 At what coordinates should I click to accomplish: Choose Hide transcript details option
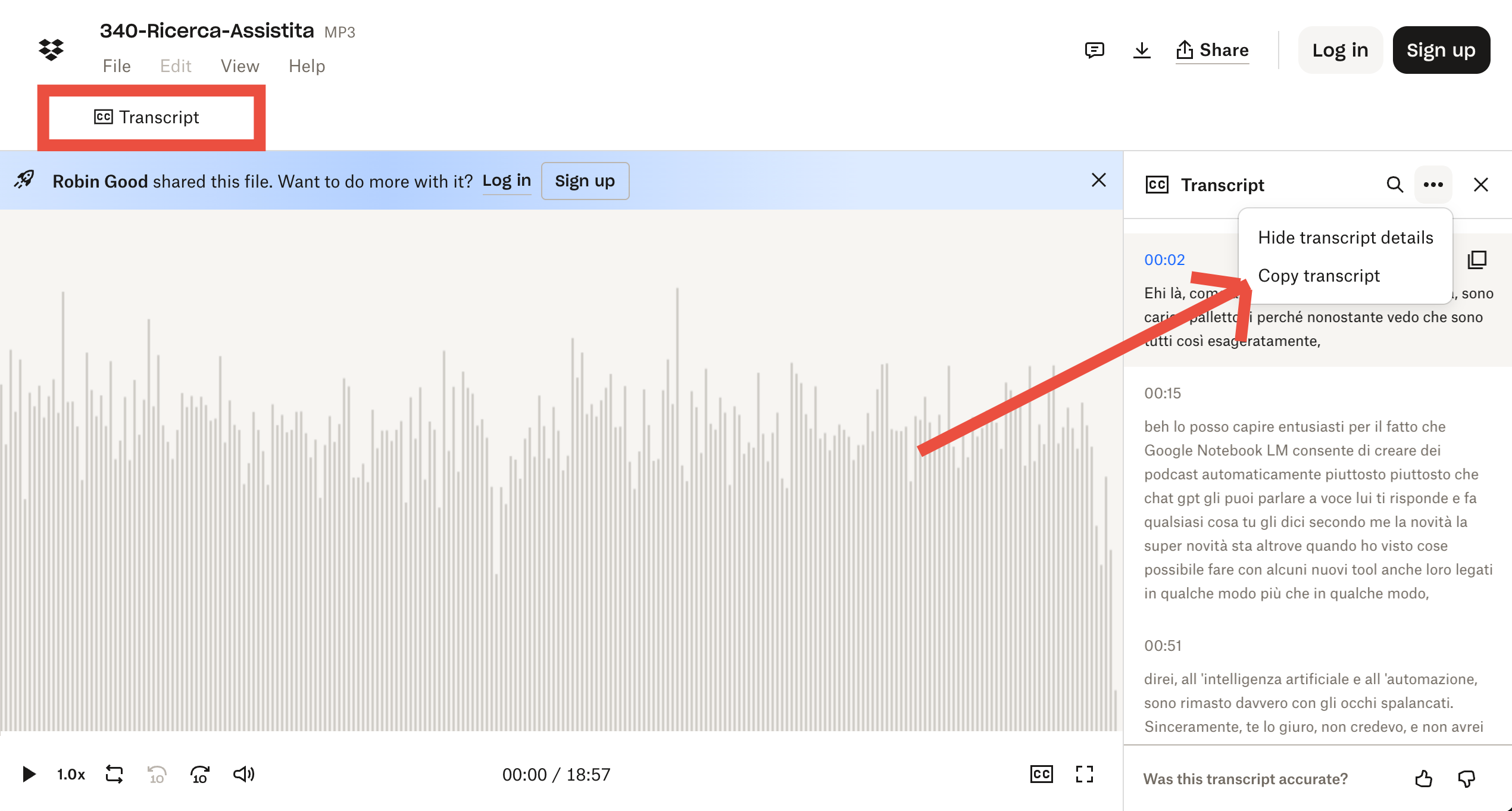pos(1345,238)
